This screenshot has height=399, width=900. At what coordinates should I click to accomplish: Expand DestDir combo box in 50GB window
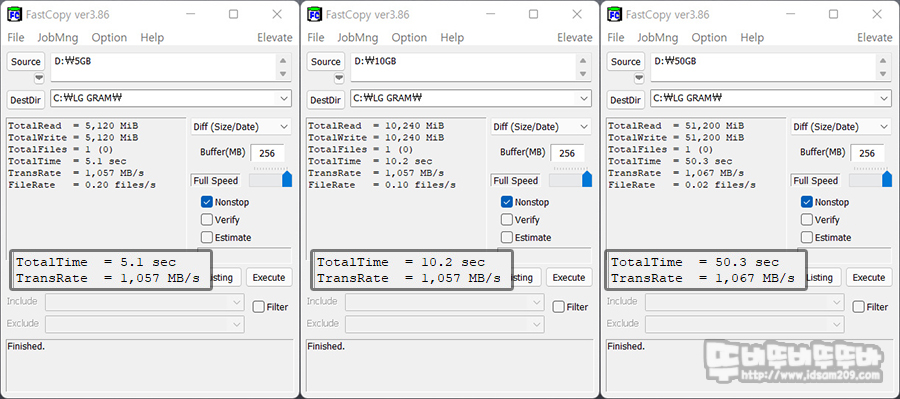(885, 99)
